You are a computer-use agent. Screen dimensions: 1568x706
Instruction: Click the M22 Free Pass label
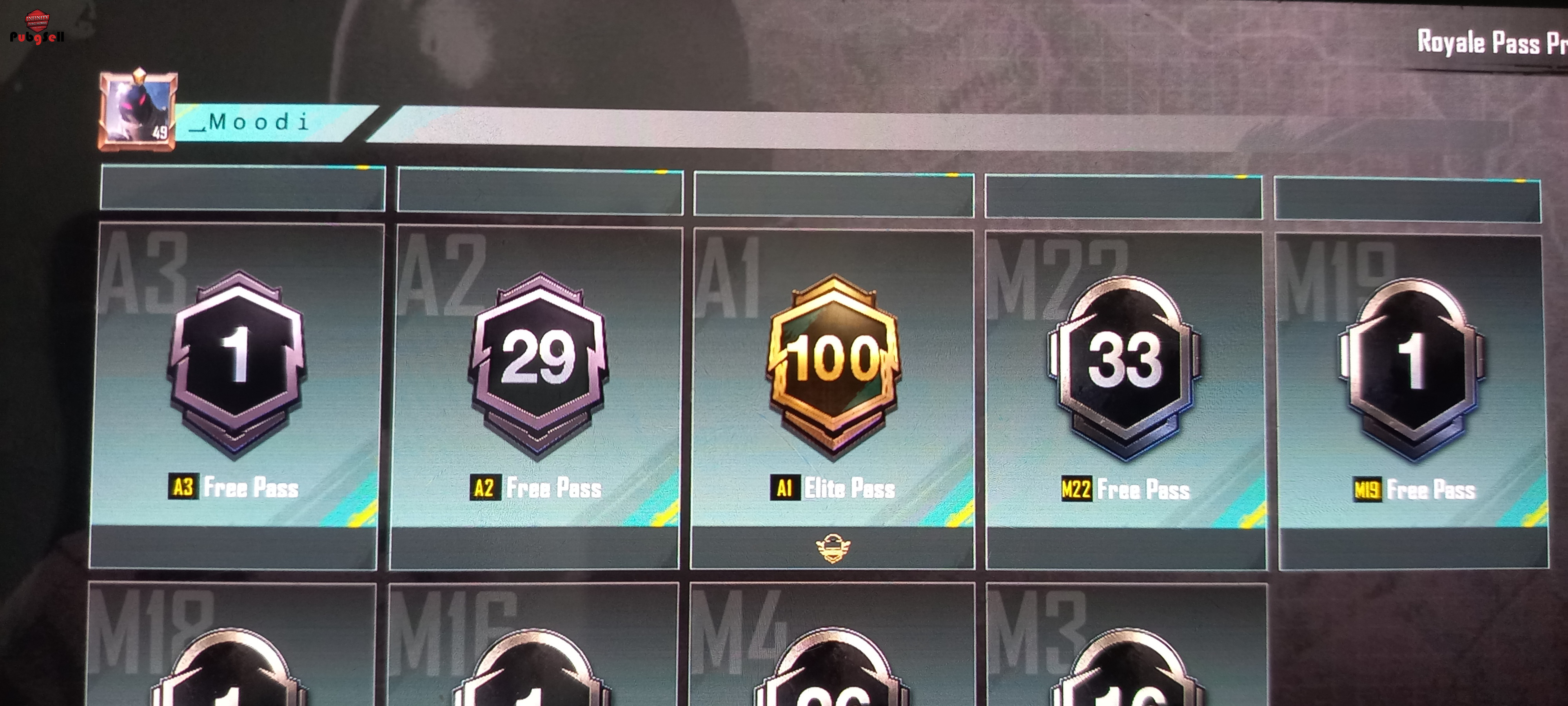point(1125,489)
